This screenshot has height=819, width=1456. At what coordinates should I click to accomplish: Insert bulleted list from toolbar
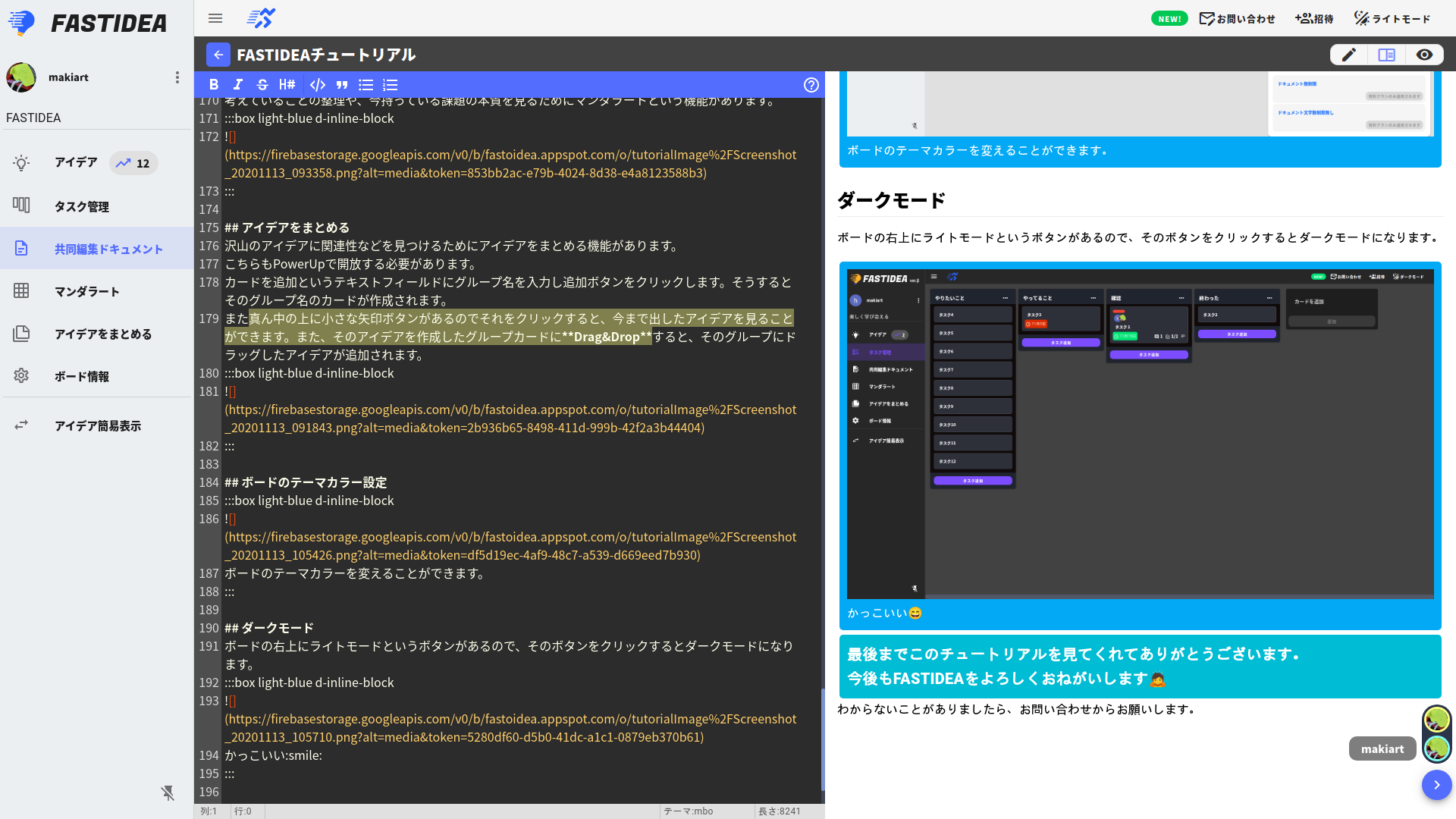(366, 85)
